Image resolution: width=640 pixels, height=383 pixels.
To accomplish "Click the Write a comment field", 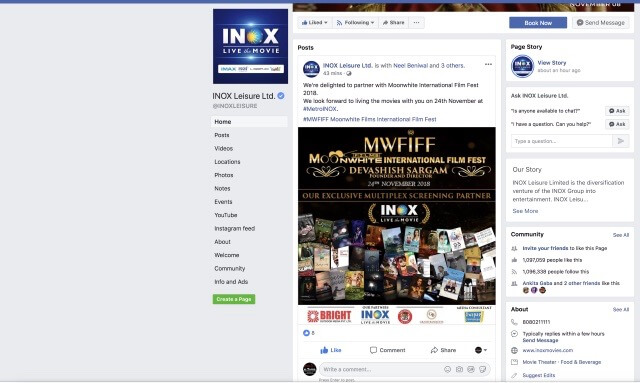I will (405, 370).
